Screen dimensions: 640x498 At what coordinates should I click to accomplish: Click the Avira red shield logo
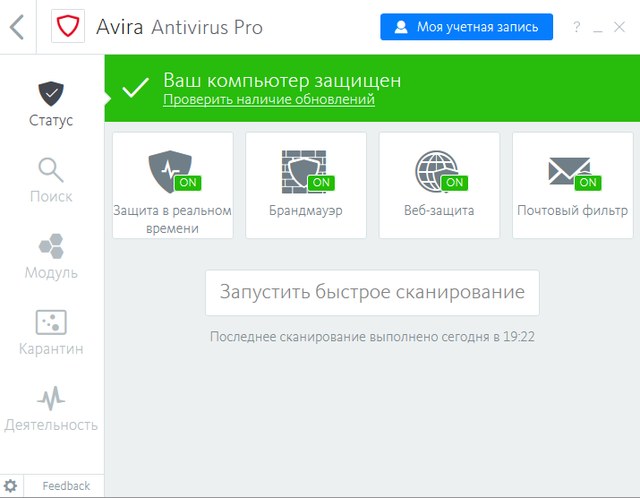pyautogui.click(x=68, y=27)
